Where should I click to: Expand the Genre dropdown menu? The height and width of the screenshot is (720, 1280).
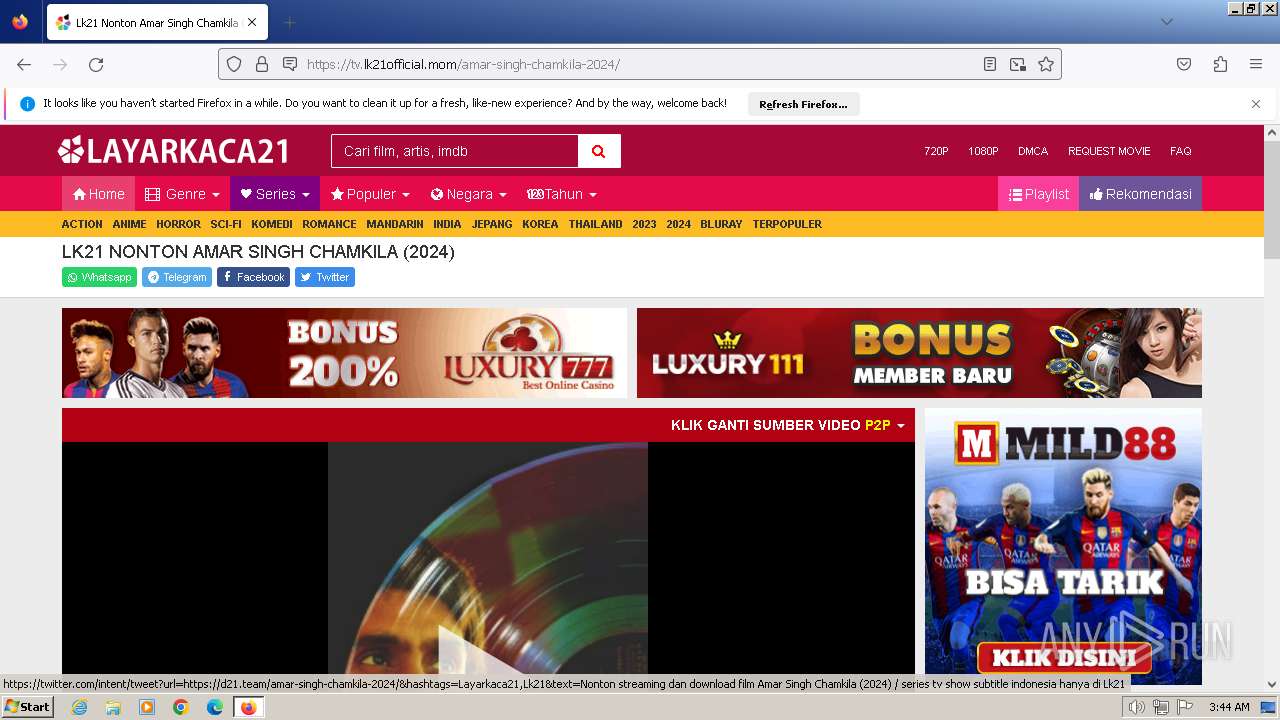point(182,194)
